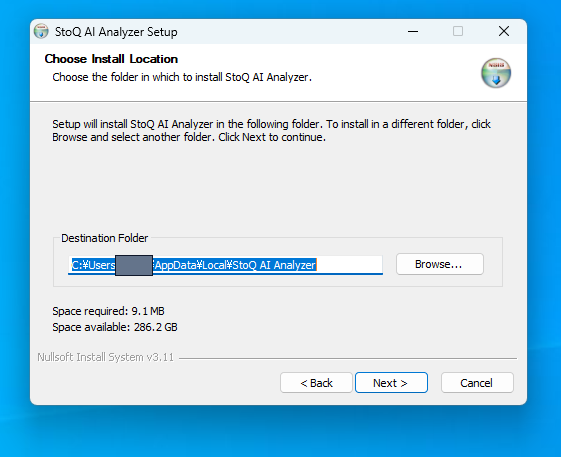Close the setup window
This screenshot has width=561, height=457.
point(504,31)
